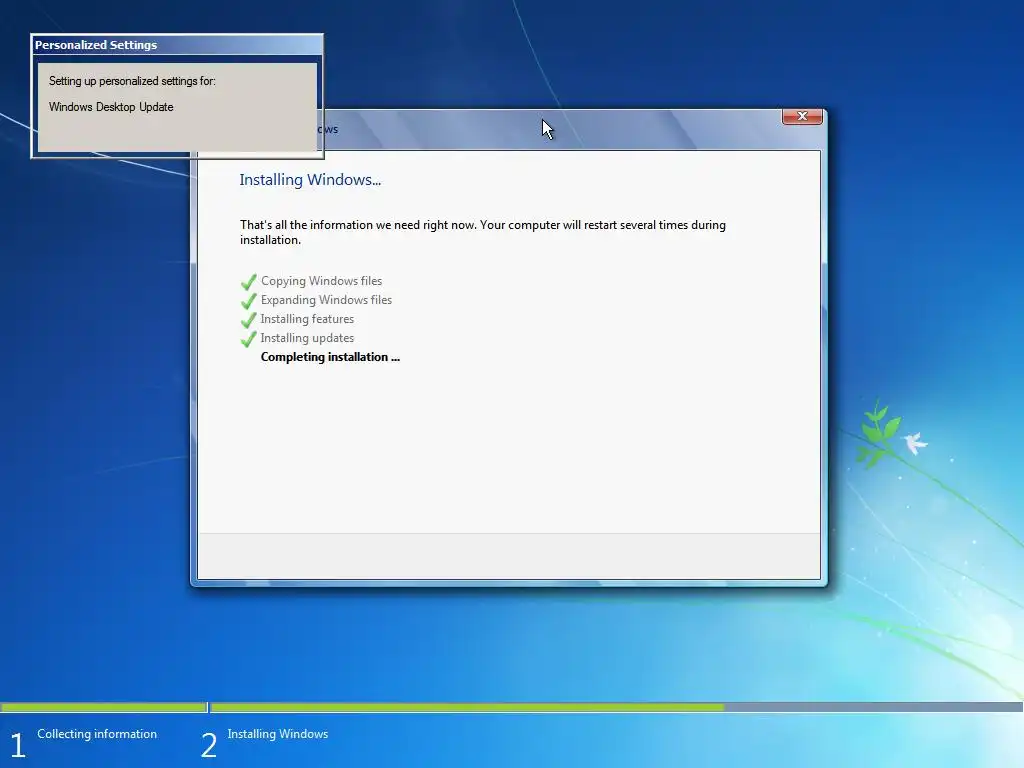Click the Installing Windows progress bar segment
This screenshot has width=1024, height=768.
pos(616,707)
